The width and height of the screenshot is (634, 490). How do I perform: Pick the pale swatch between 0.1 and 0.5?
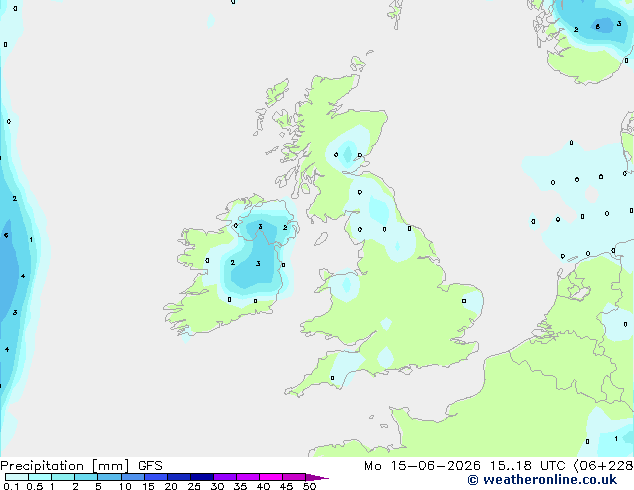coord(17,477)
